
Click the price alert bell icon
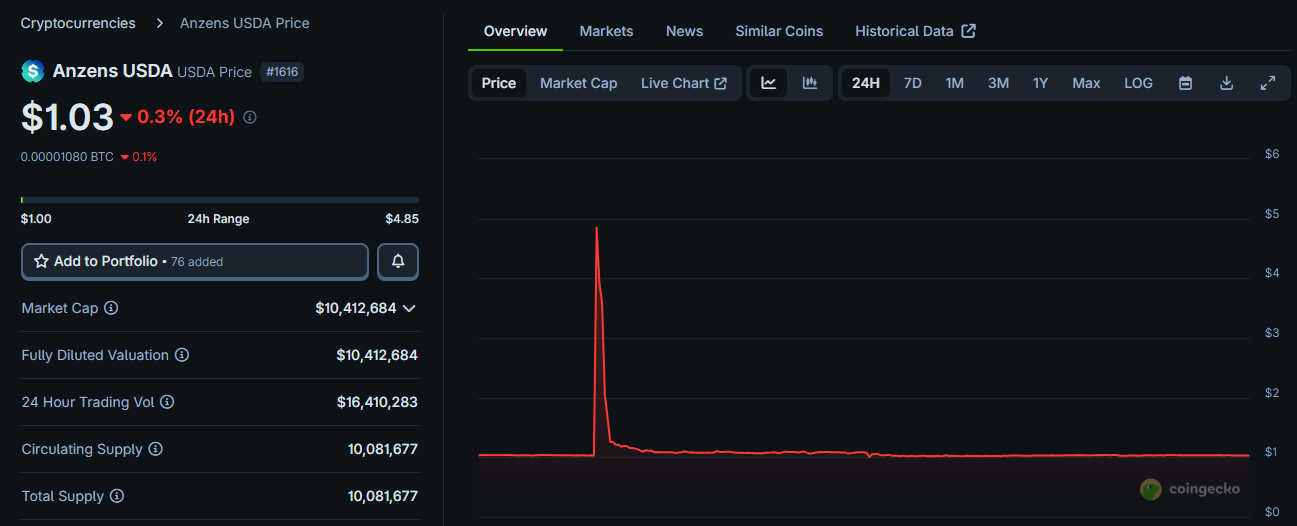(398, 261)
